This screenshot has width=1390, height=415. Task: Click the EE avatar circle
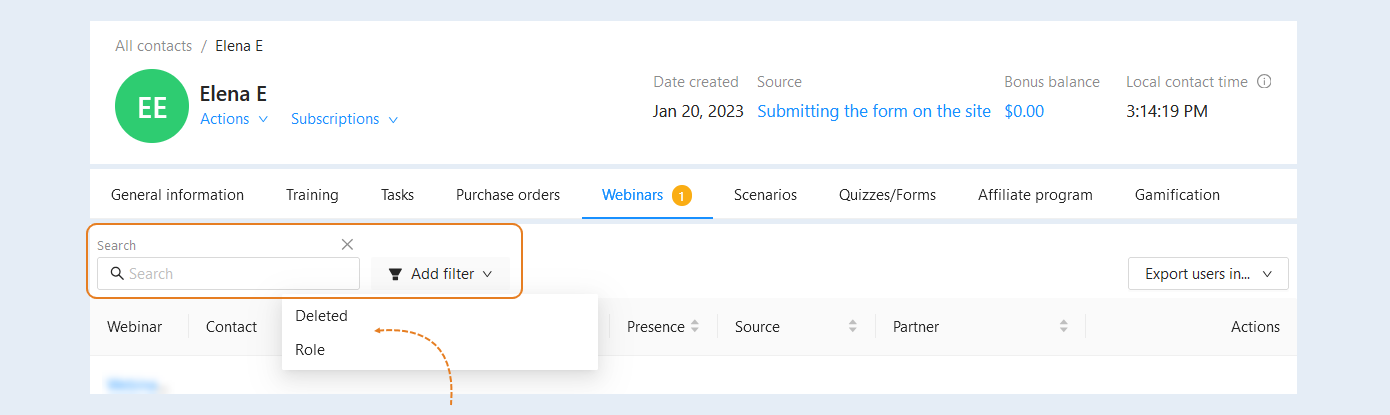coord(152,106)
